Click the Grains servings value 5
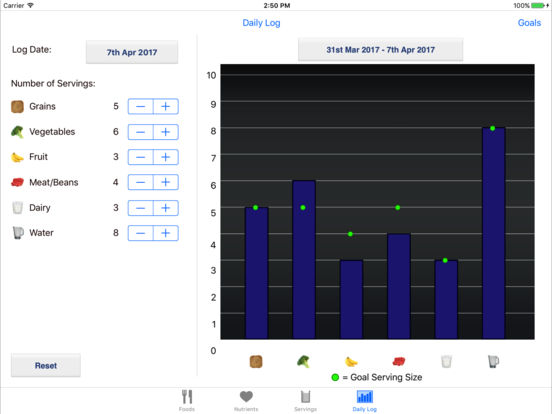This screenshot has height=414, width=552. click(116, 106)
